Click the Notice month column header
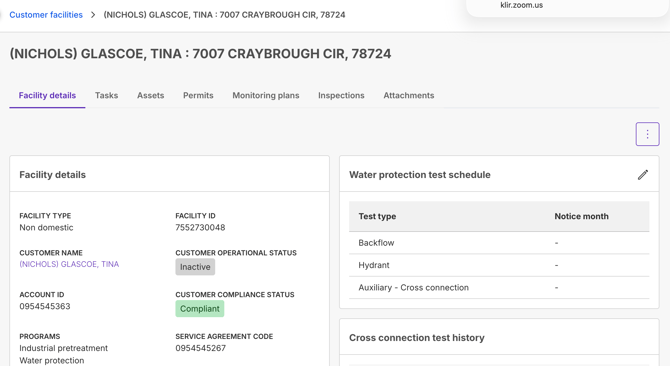 tap(582, 217)
